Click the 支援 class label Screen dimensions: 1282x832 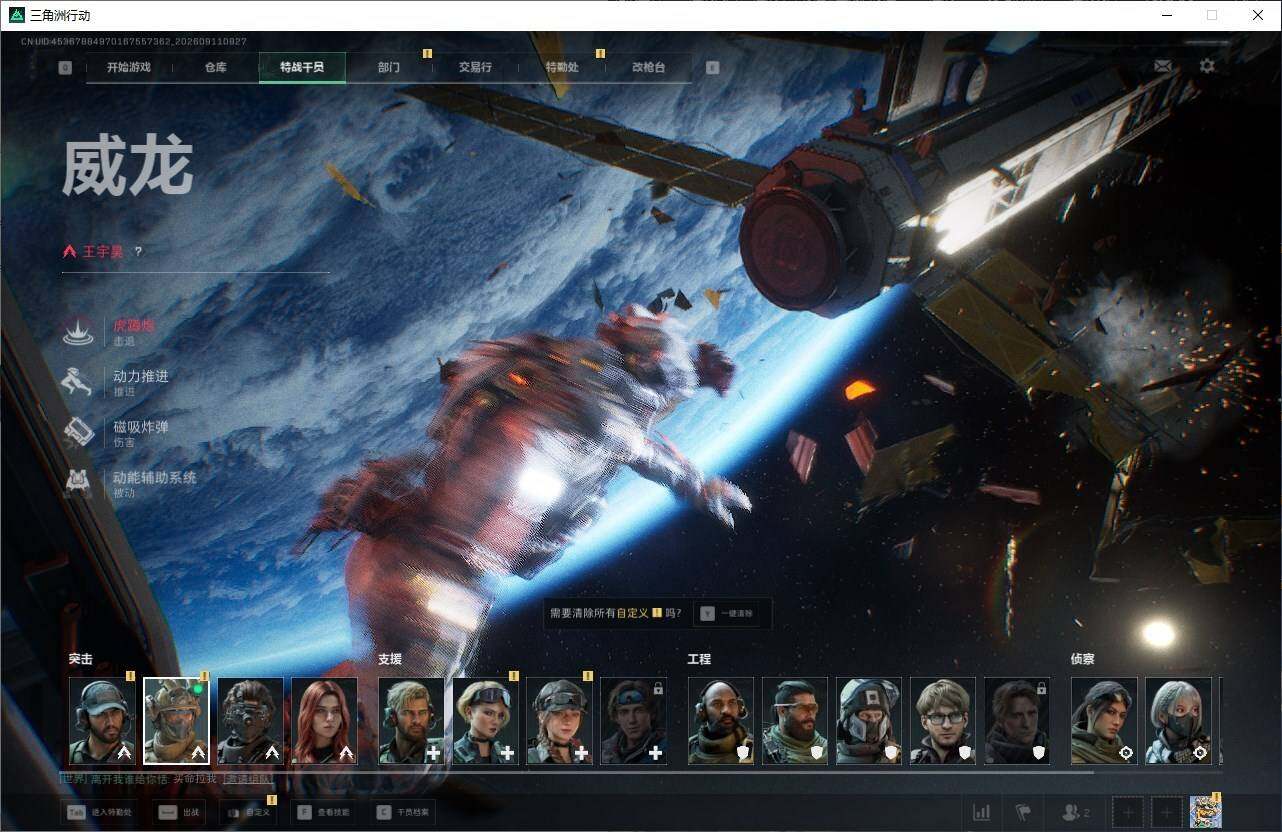[x=390, y=659]
